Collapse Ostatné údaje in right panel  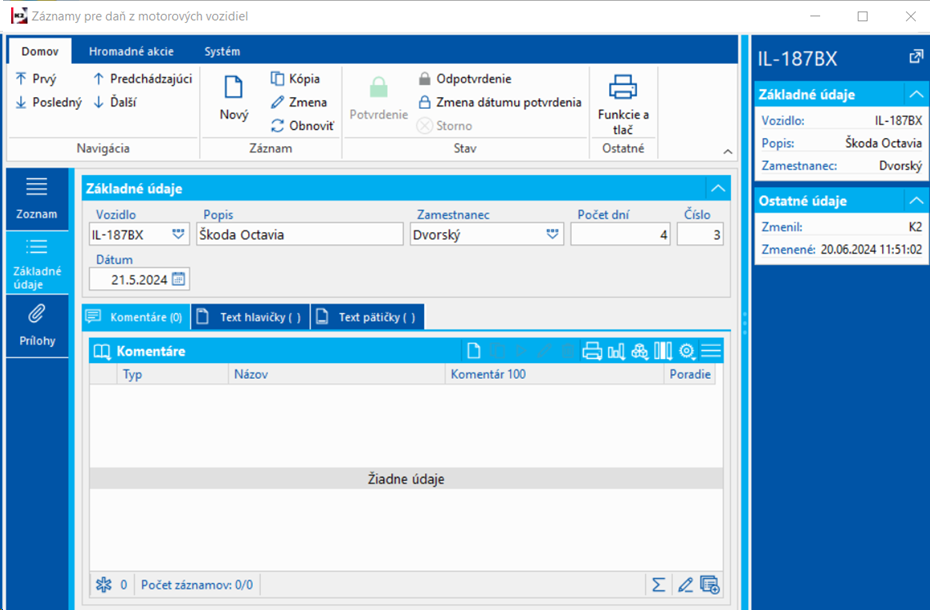click(916, 201)
